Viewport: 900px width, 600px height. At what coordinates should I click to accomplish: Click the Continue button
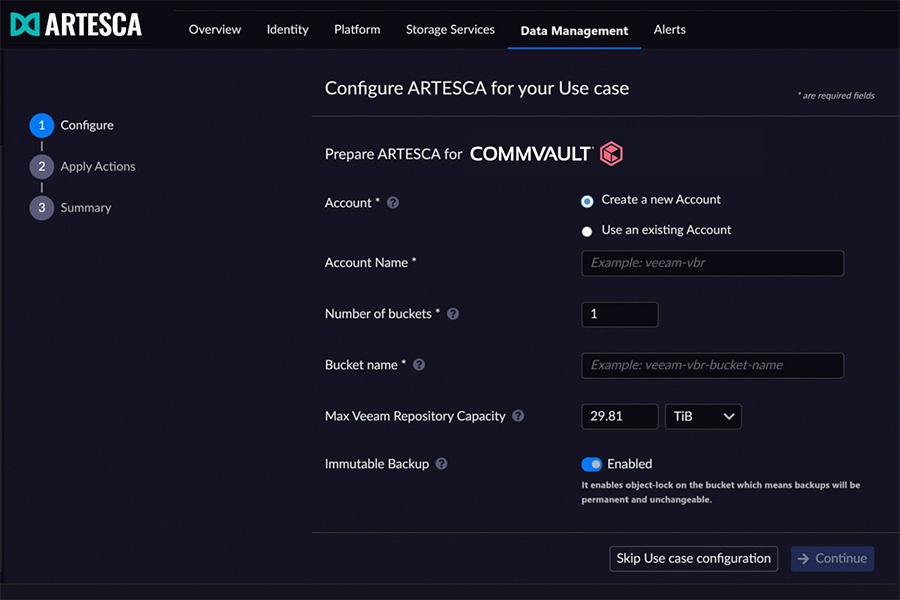pos(832,559)
